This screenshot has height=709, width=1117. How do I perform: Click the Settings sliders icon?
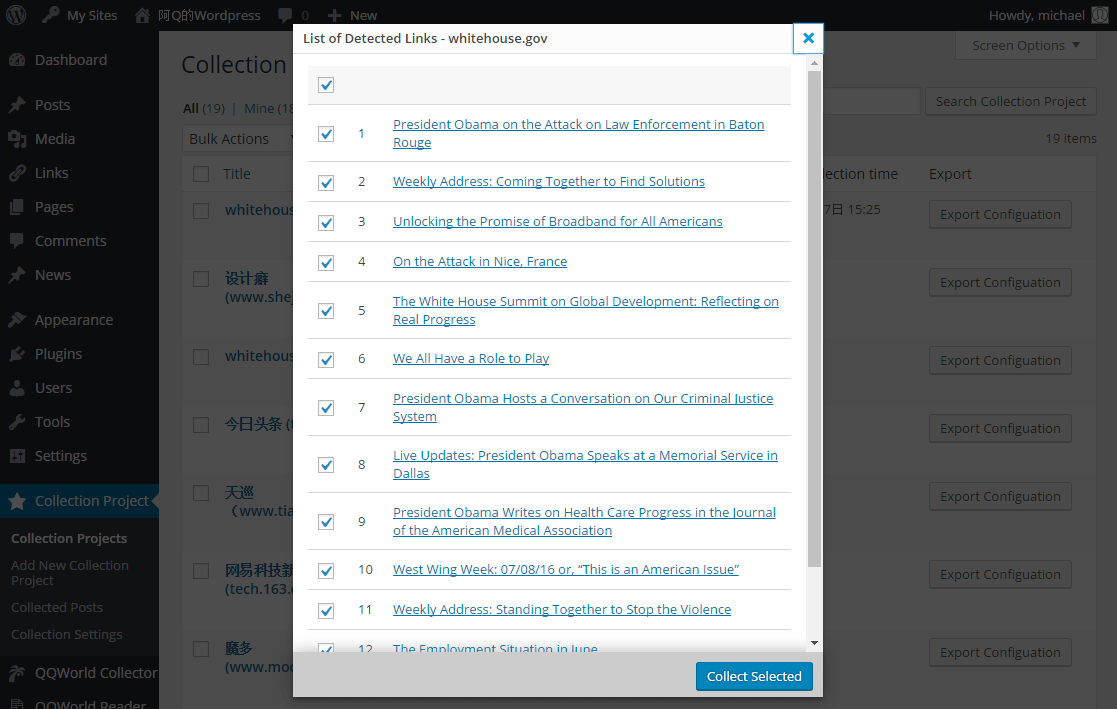[x=17, y=456]
